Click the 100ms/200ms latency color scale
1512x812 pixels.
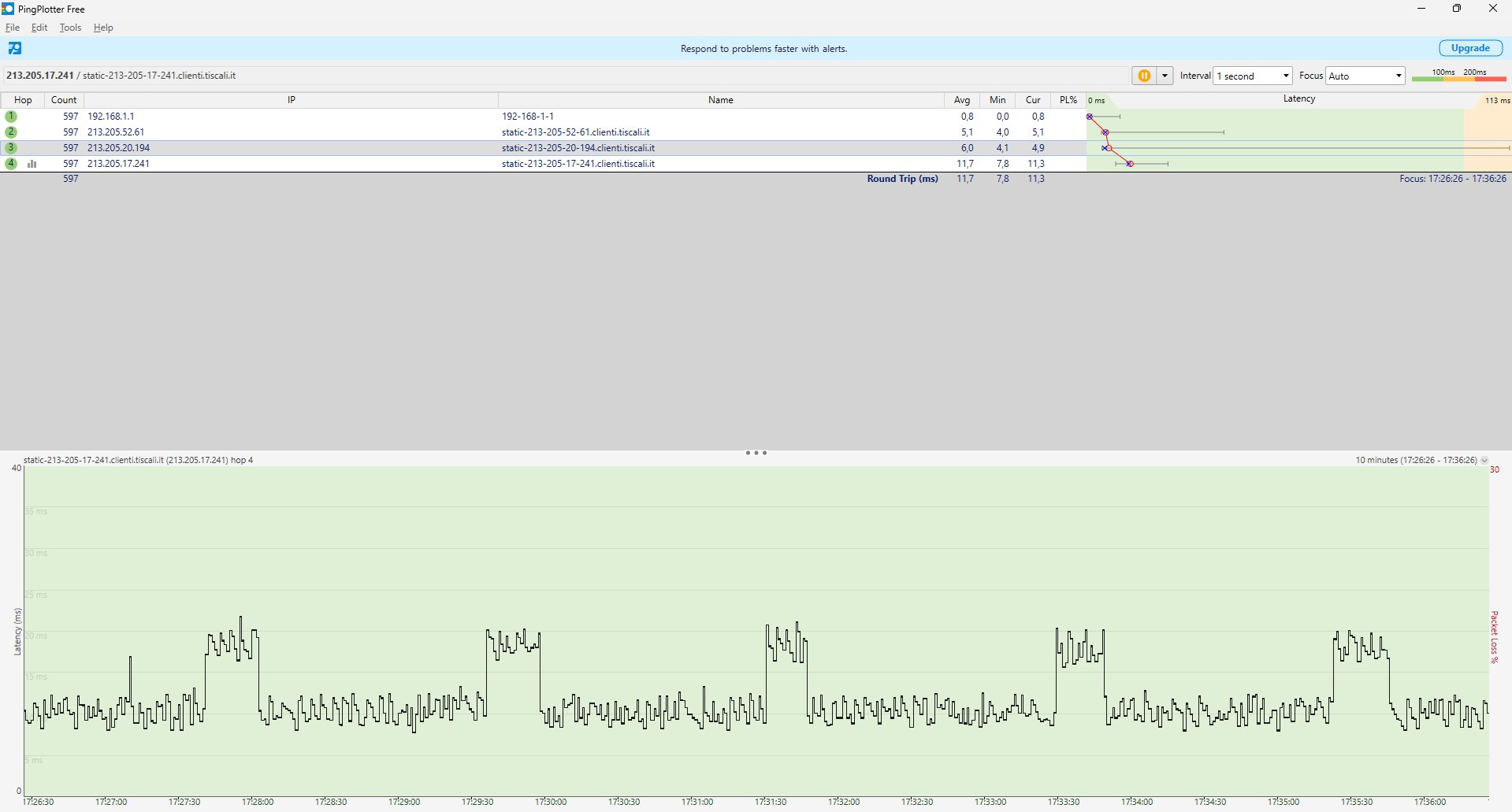(x=1458, y=76)
